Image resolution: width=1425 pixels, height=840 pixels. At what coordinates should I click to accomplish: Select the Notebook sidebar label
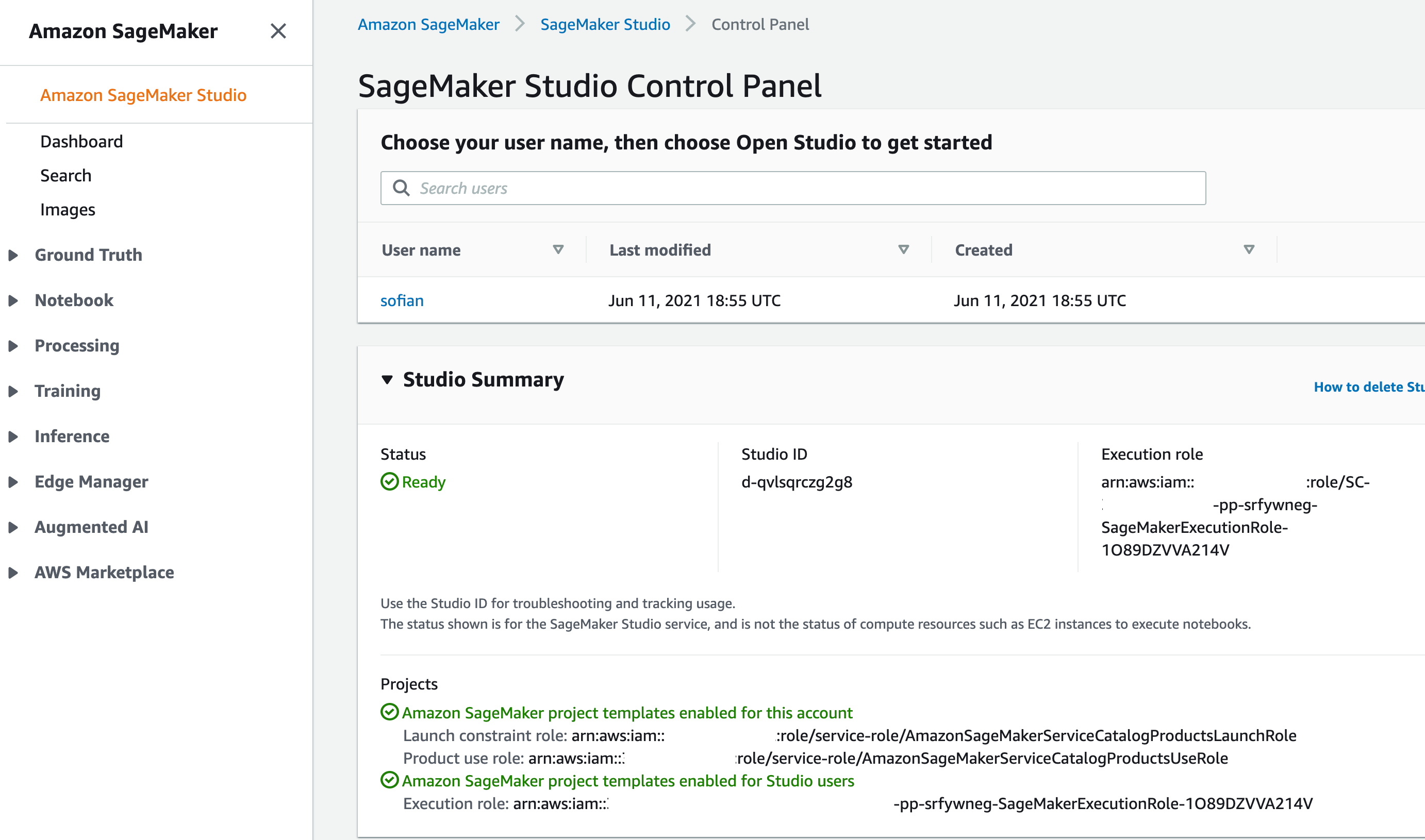(74, 300)
